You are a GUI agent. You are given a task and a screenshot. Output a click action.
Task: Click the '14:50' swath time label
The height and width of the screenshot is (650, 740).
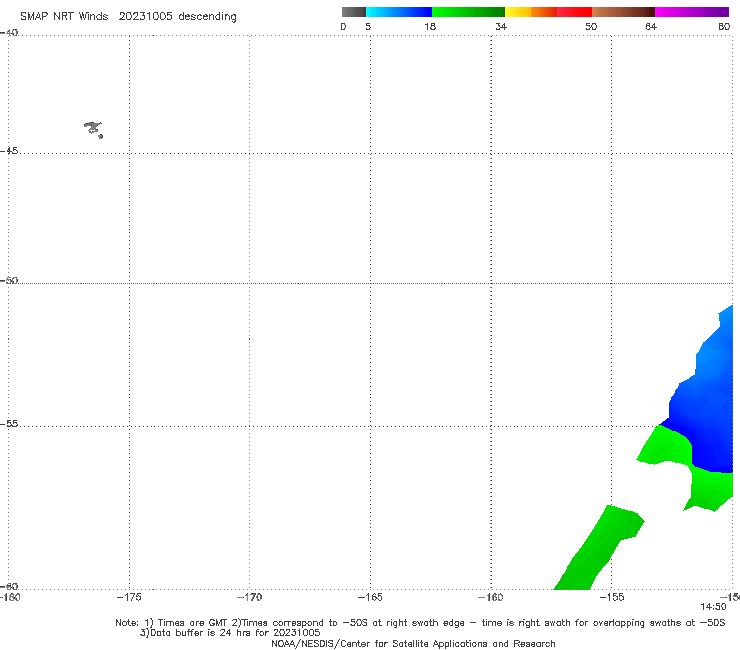pos(713,607)
